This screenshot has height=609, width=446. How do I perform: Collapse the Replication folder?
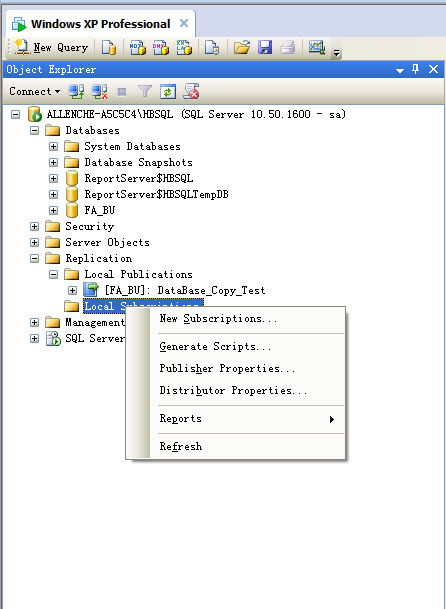click(35, 258)
